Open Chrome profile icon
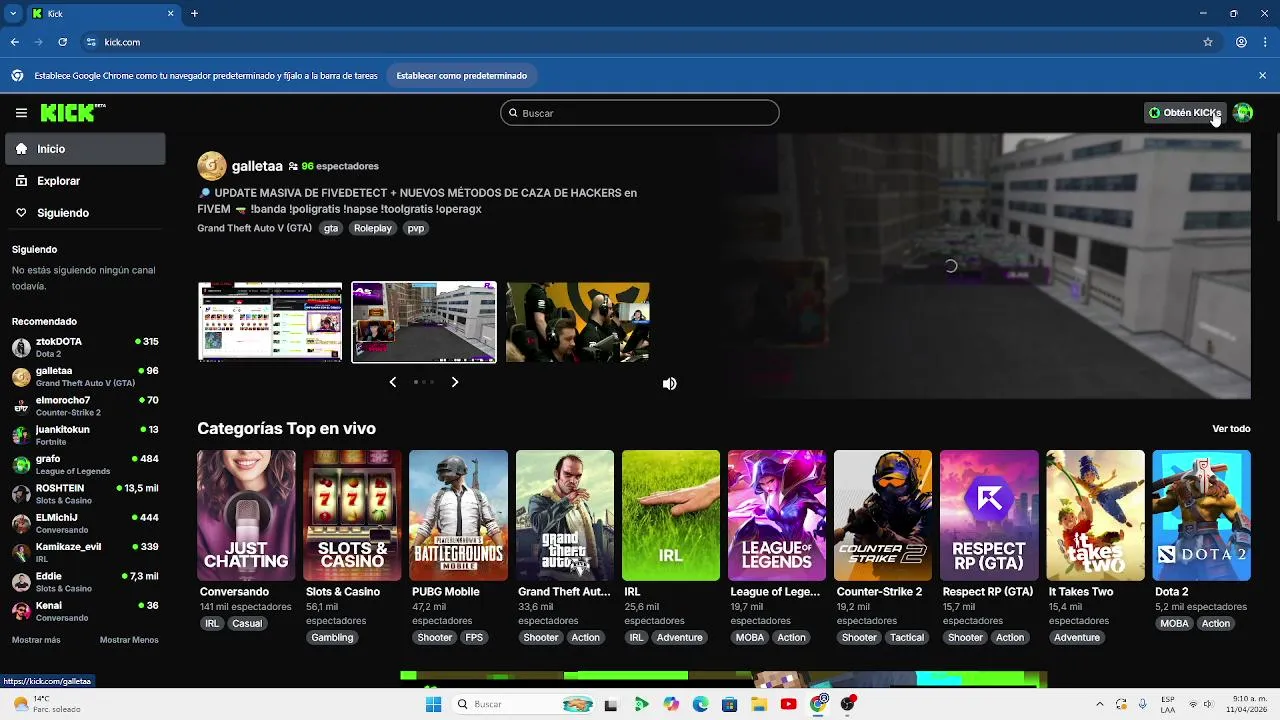Viewport: 1280px width, 720px height. pos(1241,42)
